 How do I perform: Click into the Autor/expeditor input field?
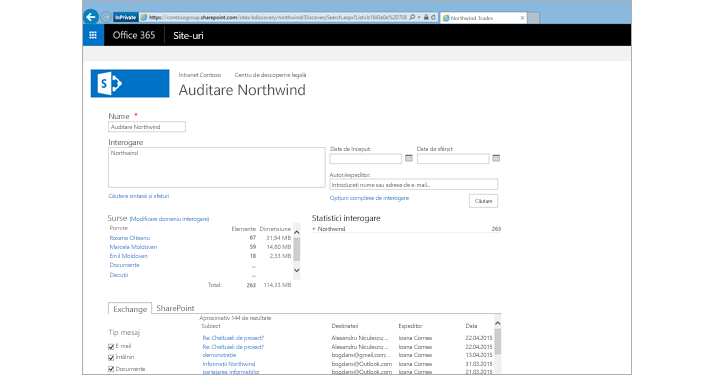click(x=413, y=185)
